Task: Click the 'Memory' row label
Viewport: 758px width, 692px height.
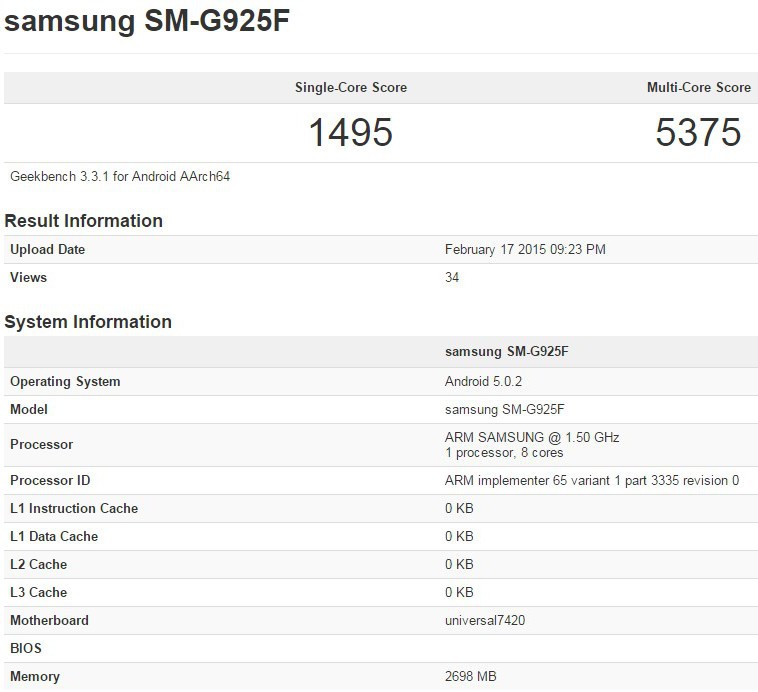Action: click(x=35, y=677)
